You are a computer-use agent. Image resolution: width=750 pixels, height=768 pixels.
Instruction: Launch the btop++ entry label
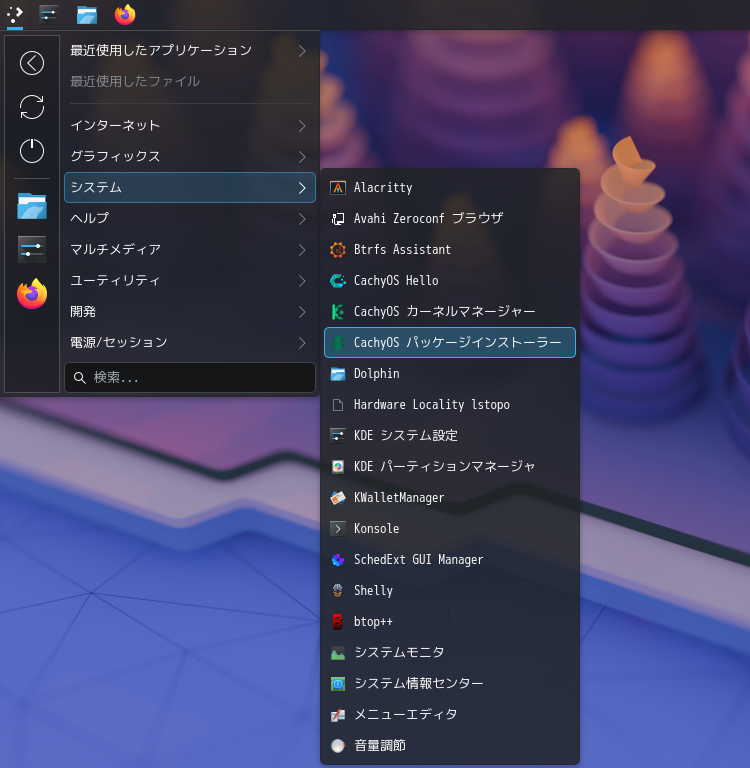click(373, 622)
